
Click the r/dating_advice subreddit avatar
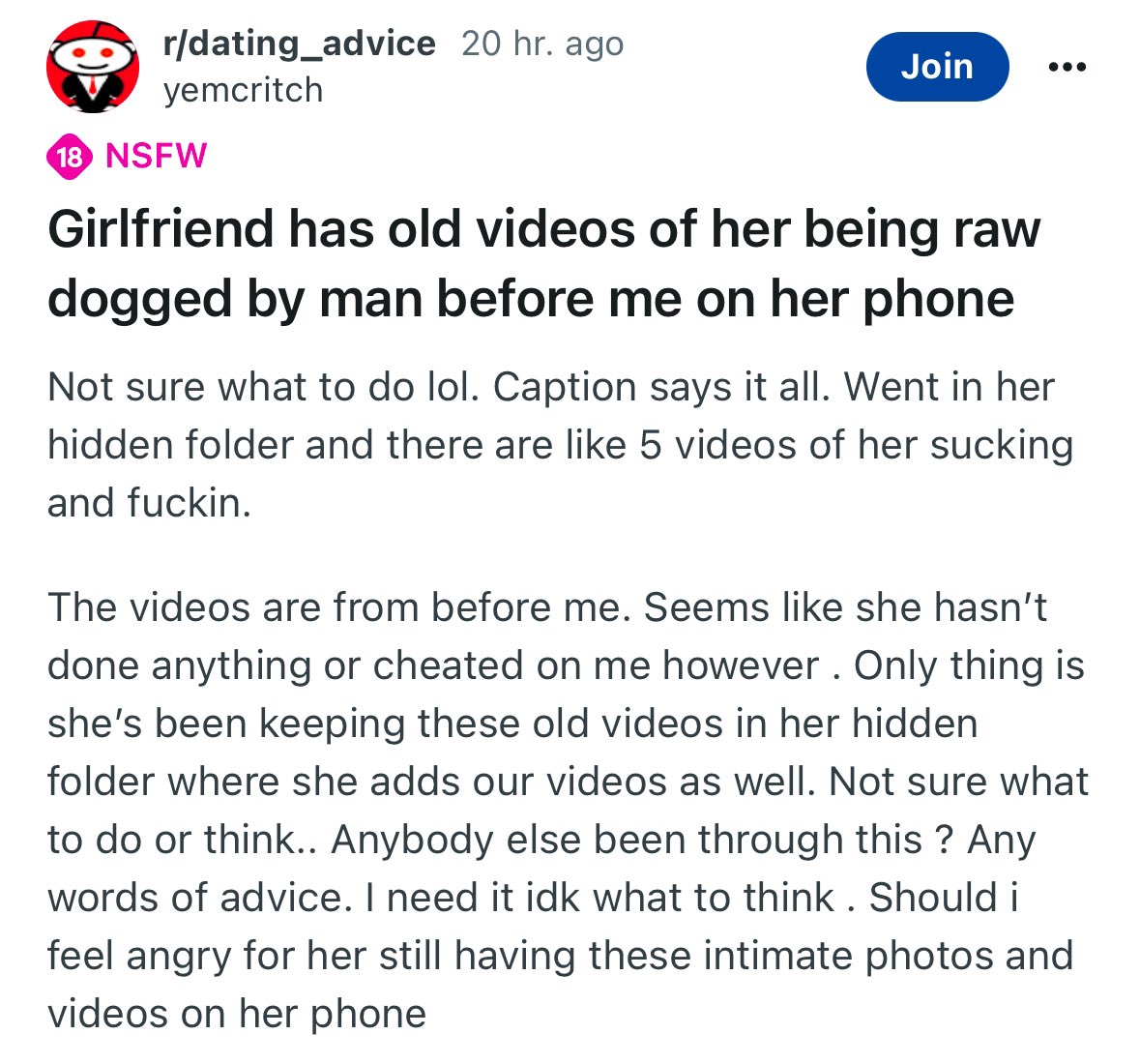click(93, 67)
